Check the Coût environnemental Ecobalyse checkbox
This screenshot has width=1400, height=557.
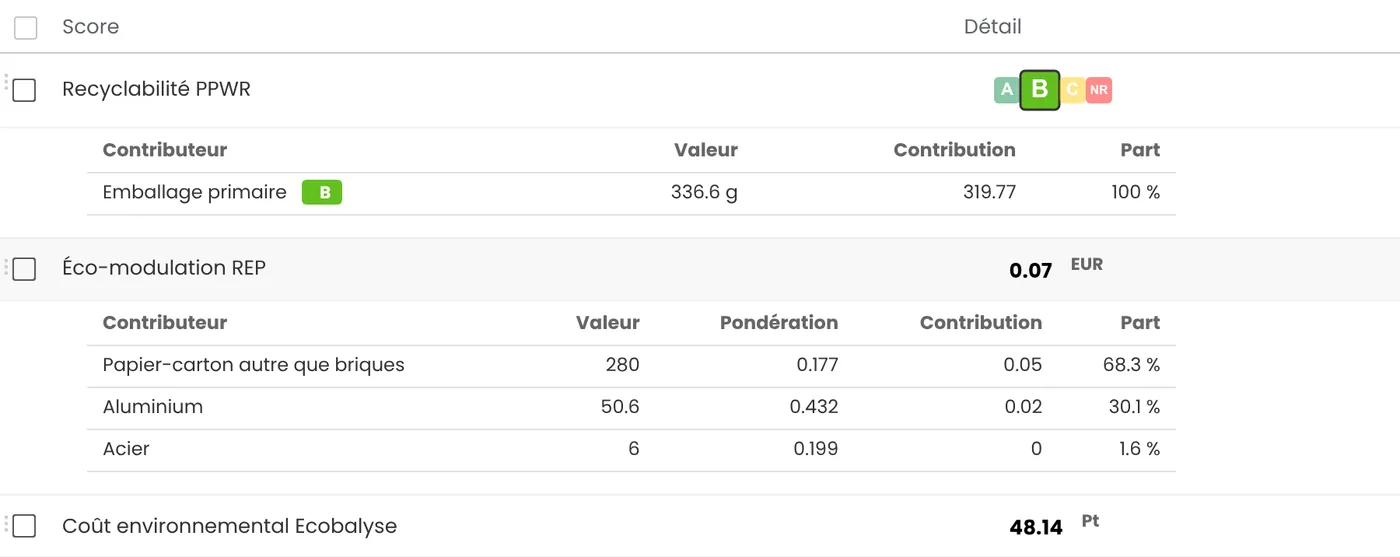(x=24, y=526)
